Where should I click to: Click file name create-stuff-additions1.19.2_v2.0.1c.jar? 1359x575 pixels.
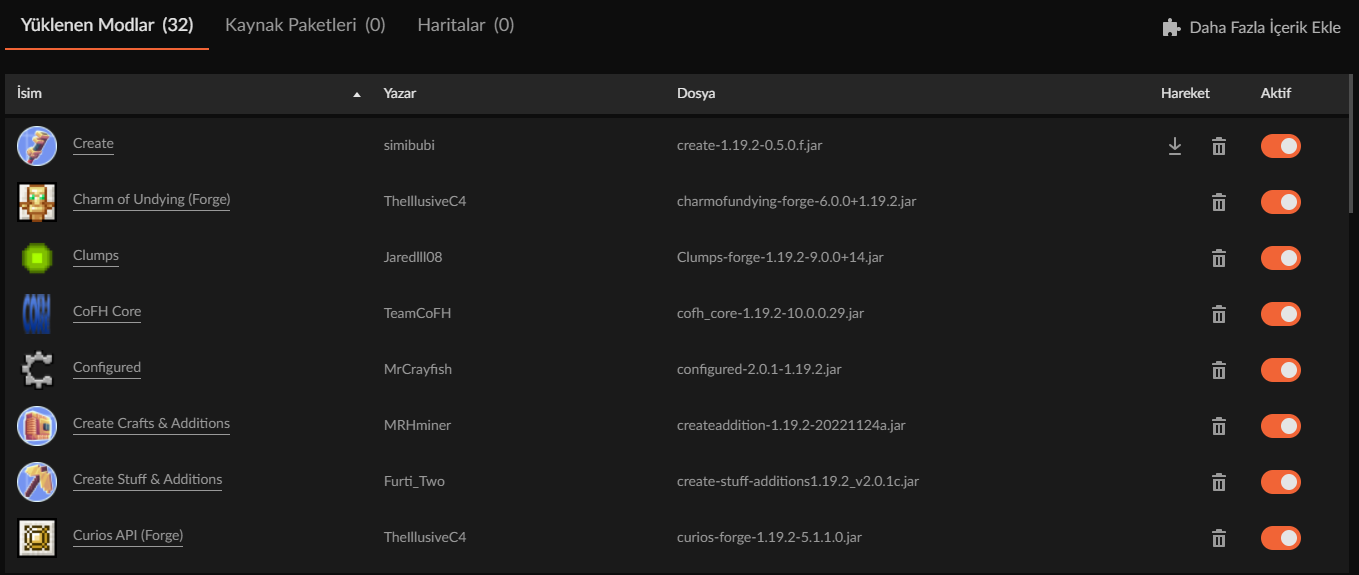click(798, 481)
